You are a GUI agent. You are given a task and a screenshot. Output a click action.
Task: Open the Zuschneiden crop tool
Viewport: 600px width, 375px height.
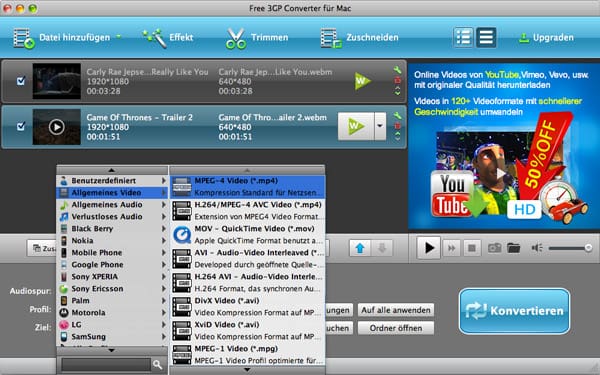pos(359,38)
